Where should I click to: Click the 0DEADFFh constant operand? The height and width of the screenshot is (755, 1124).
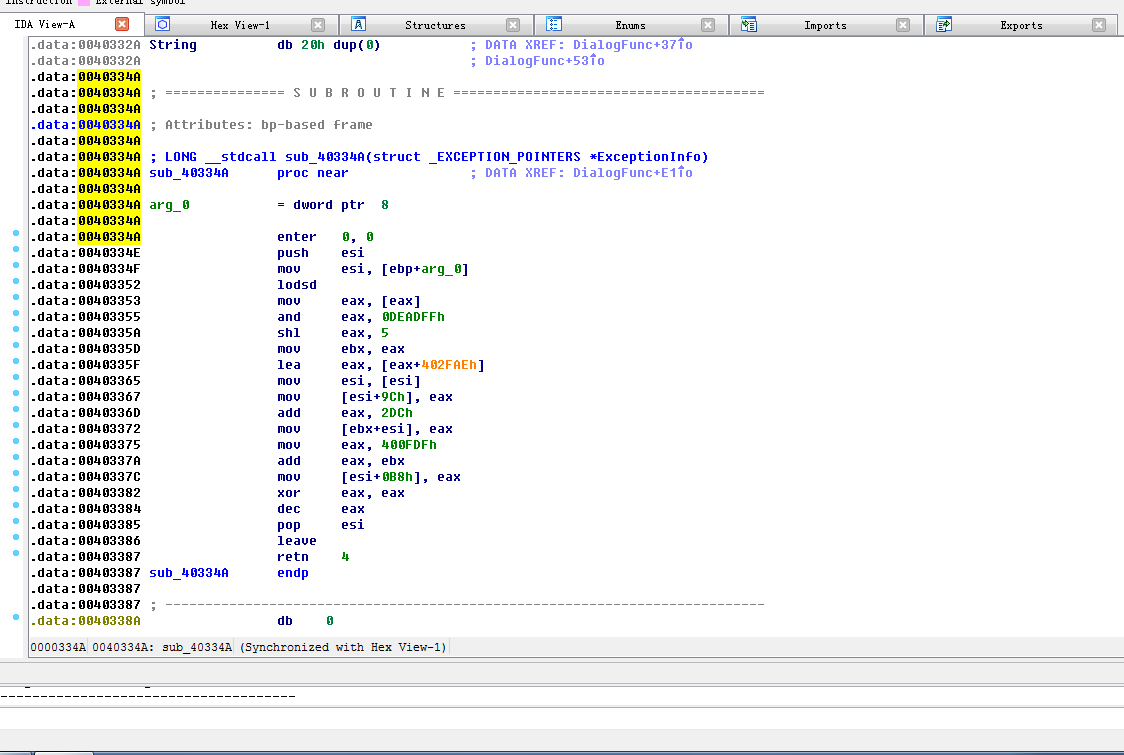click(413, 317)
